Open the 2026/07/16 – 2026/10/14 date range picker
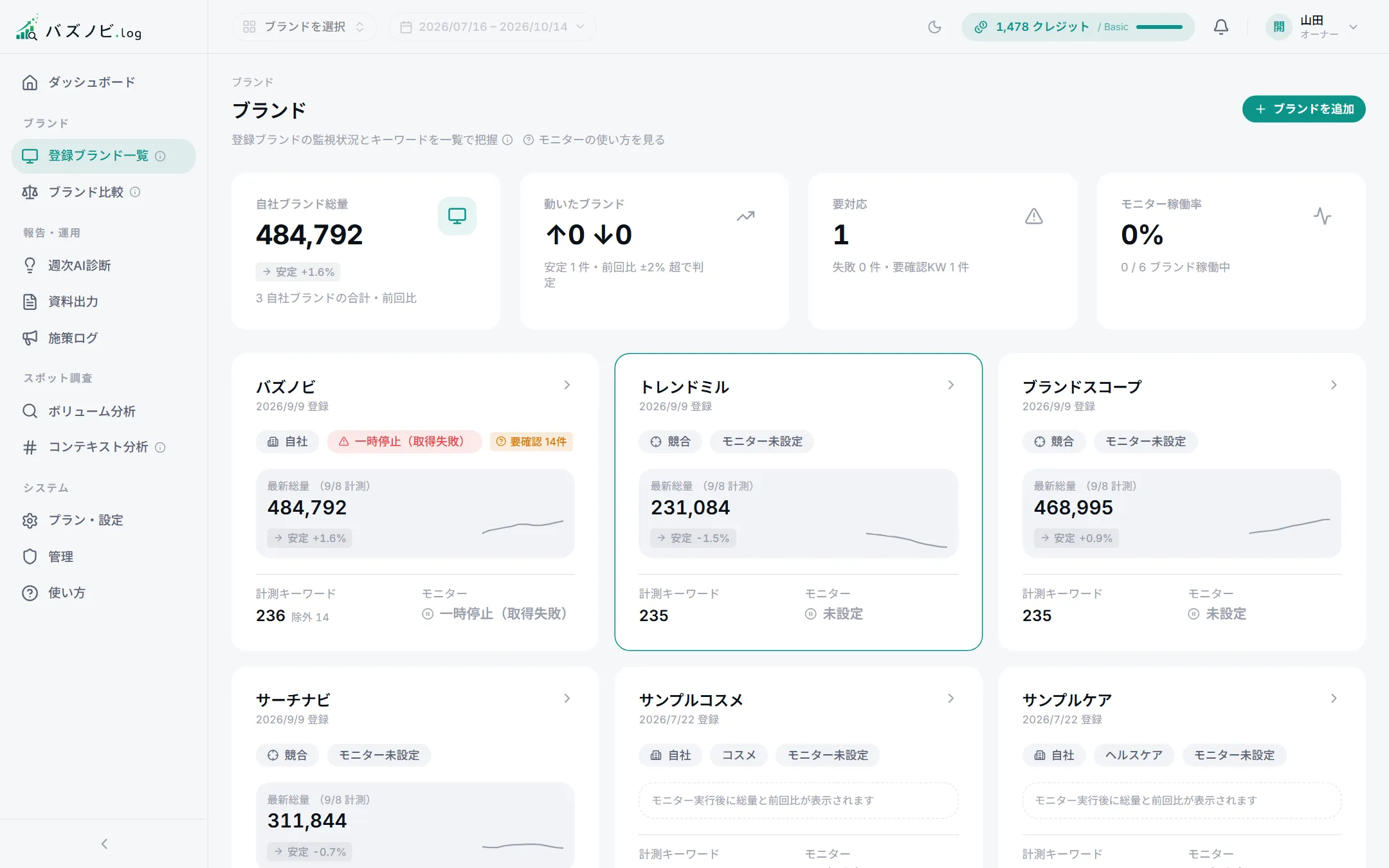The height and width of the screenshot is (868, 1389). click(x=493, y=27)
